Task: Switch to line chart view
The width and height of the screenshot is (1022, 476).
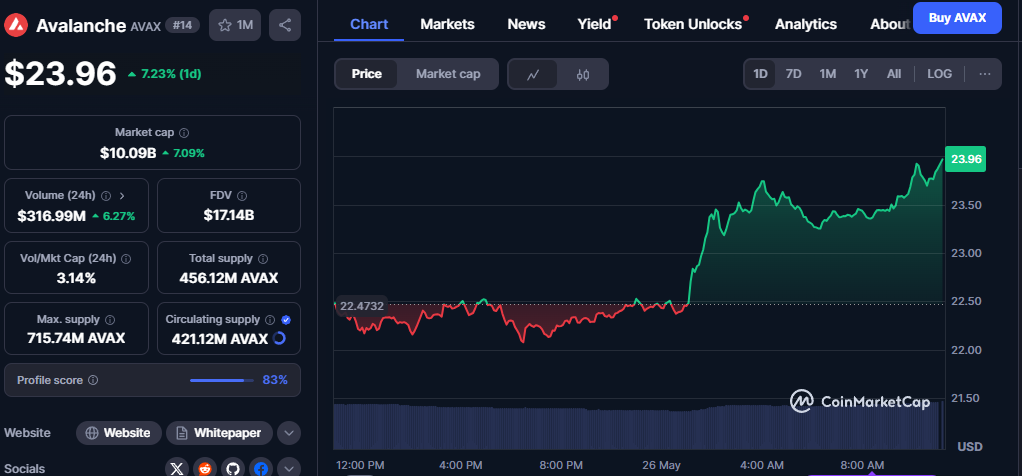Action: coord(533,74)
